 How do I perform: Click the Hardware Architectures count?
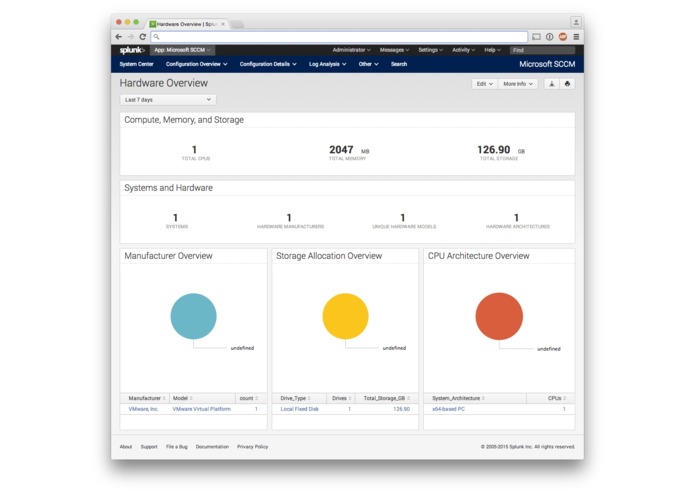[x=516, y=218]
